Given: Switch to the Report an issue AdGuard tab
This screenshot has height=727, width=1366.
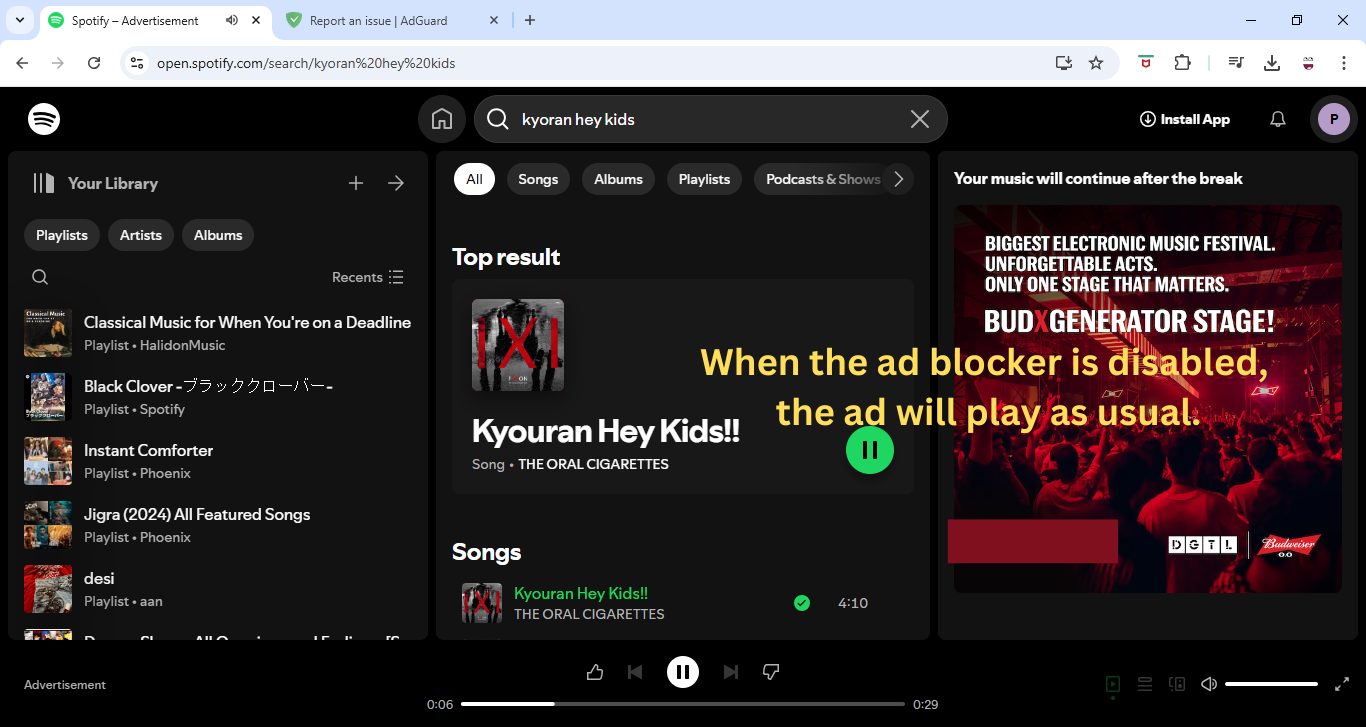Looking at the screenshot, I should tap(378, 20).
